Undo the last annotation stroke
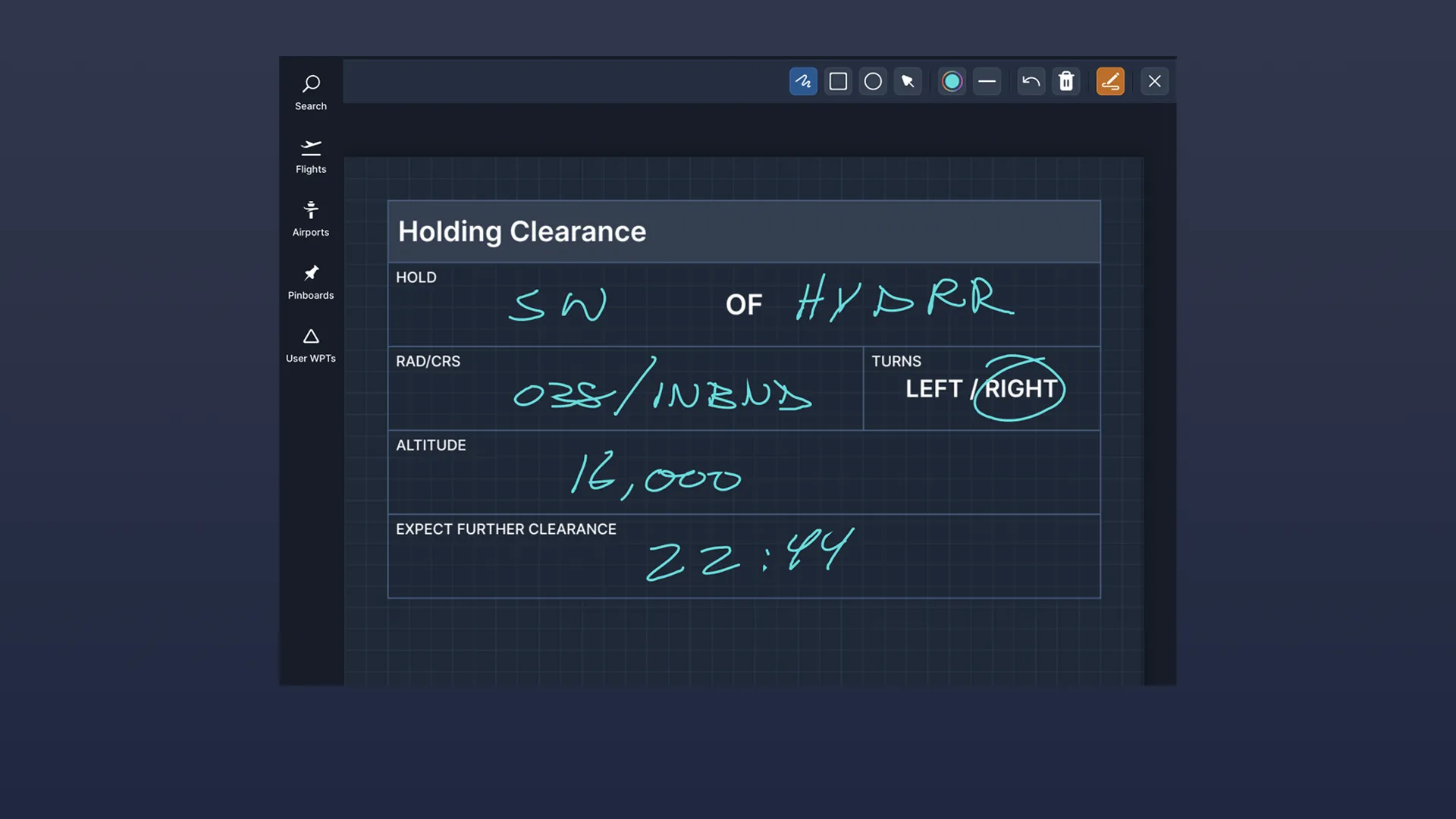Screen dimensions: 1456x819 pos(1031,81)
